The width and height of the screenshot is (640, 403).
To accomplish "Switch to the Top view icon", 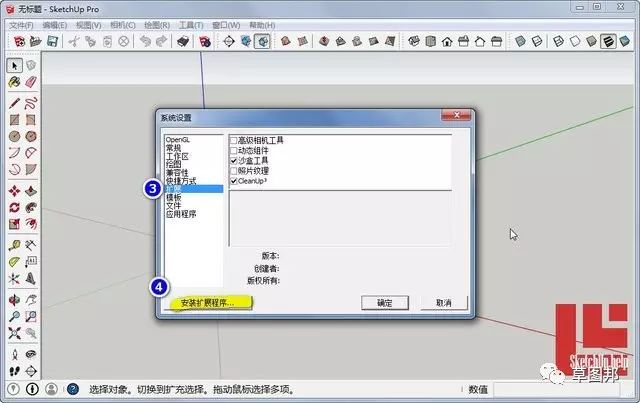I will pyautogui.click(x=431, y=41).
